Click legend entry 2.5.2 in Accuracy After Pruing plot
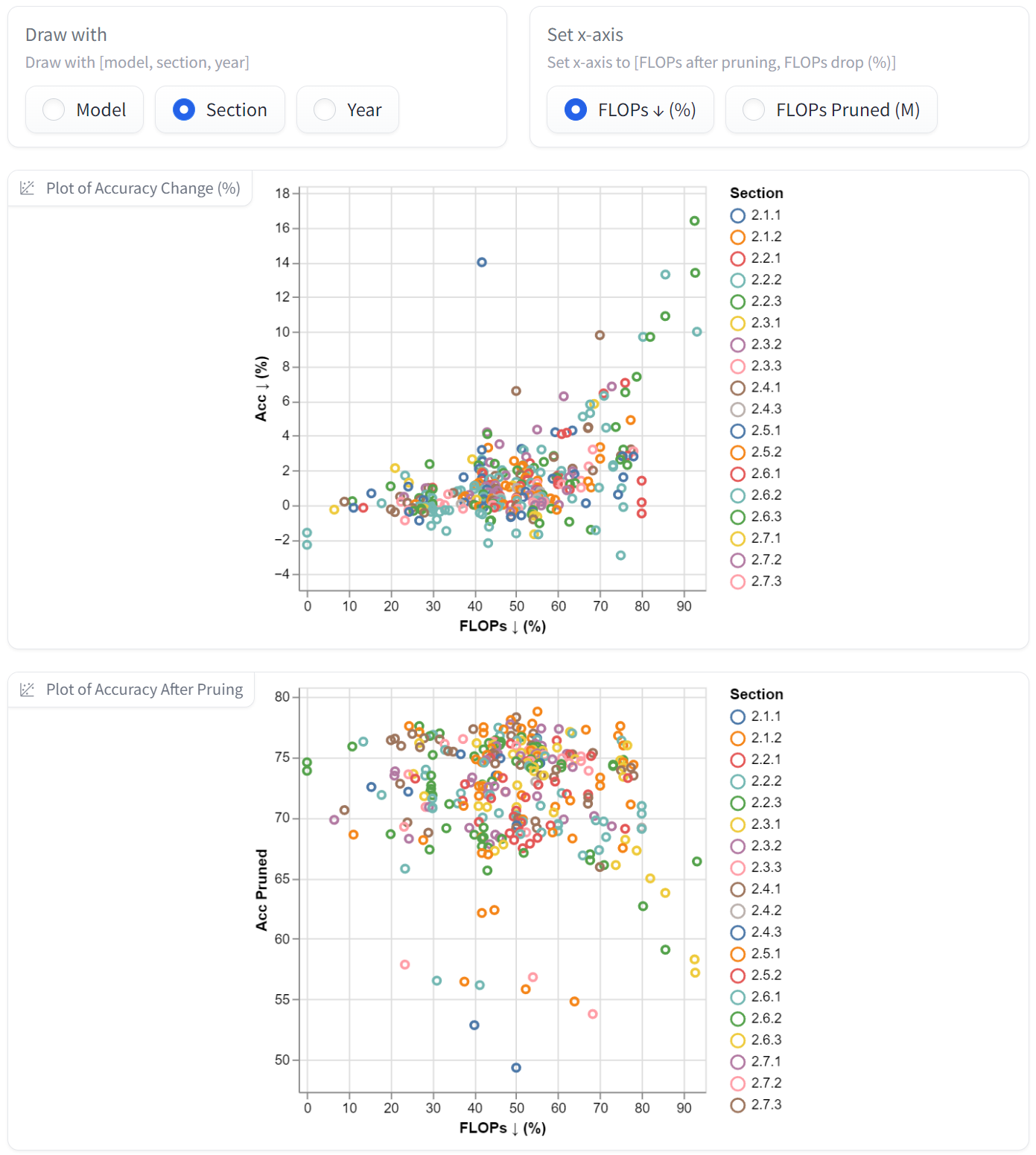The height and width of the screenshot is (1155, 1036). coord(756,976)
